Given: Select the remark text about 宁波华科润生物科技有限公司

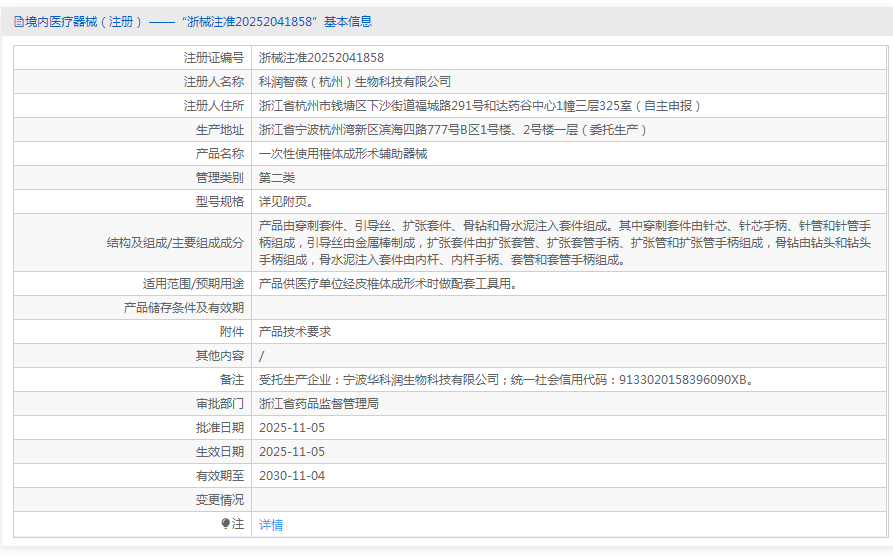Looking at the screenshot, I should coord(508,379).
